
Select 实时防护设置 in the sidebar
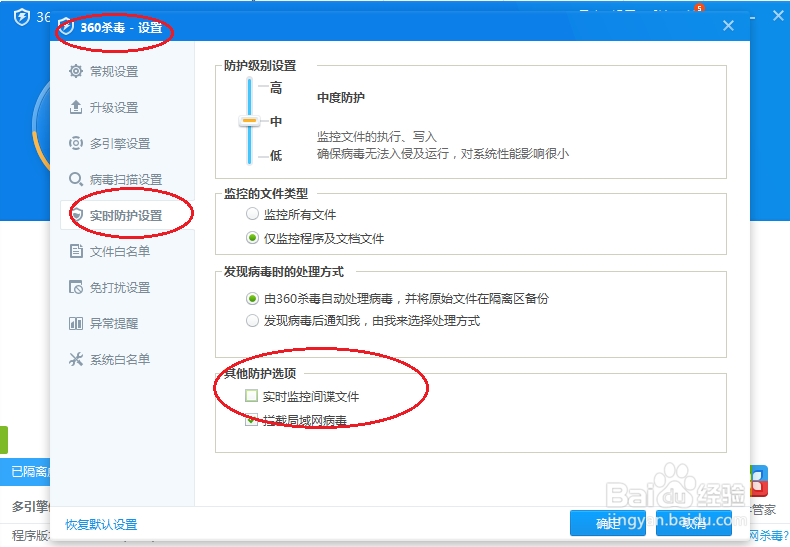coord(127,216)
